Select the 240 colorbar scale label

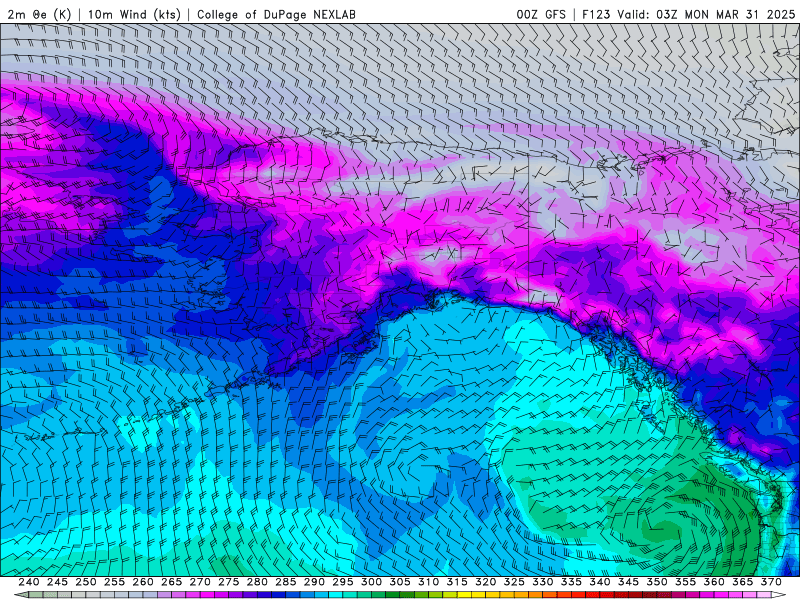pos(29,582)
